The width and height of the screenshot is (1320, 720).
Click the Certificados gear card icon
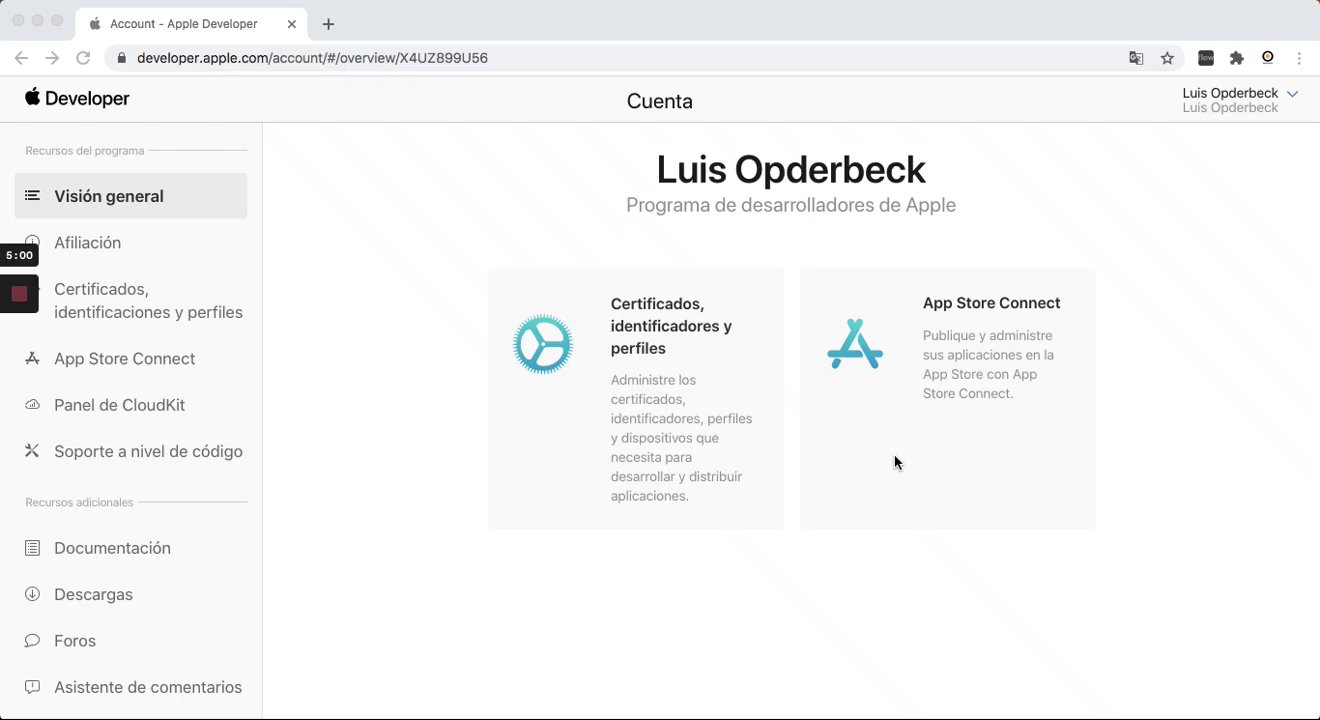pyautogui.click(x=543, y=344)
